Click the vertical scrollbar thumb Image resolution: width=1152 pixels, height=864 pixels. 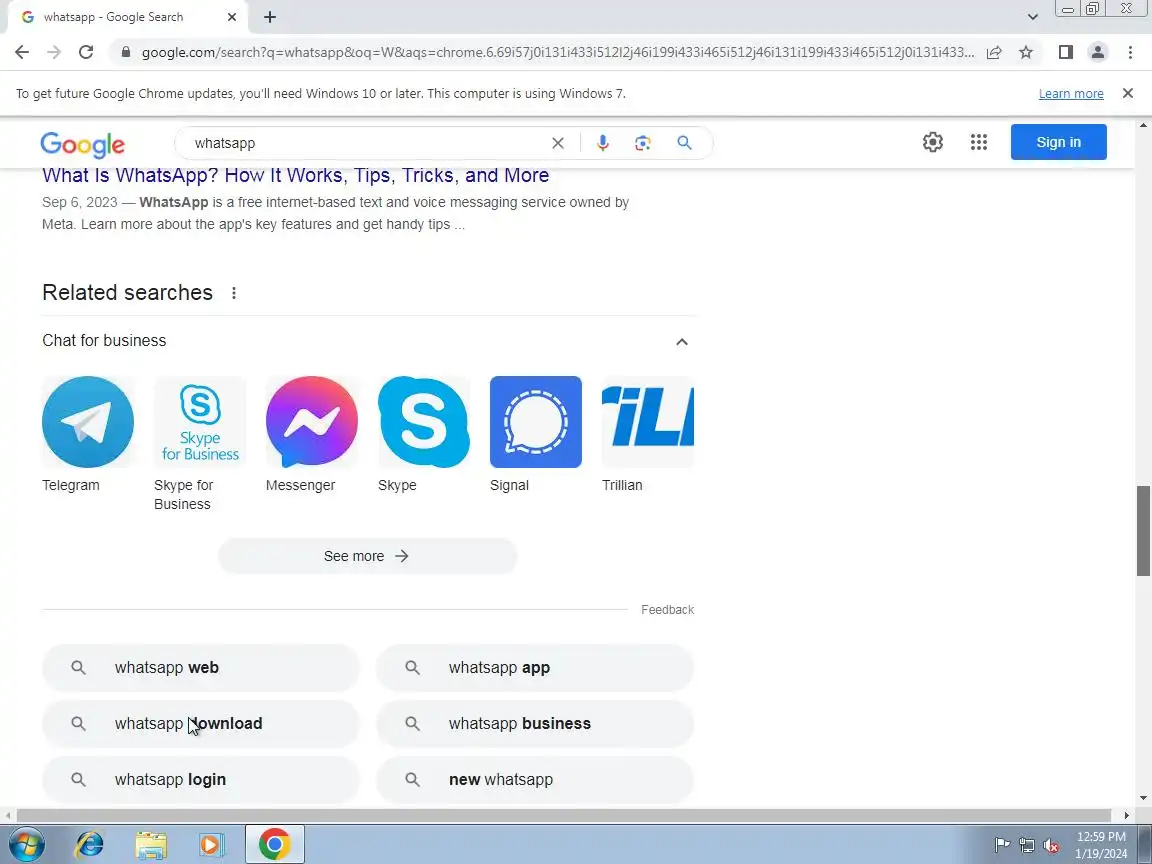point(1143,530)
